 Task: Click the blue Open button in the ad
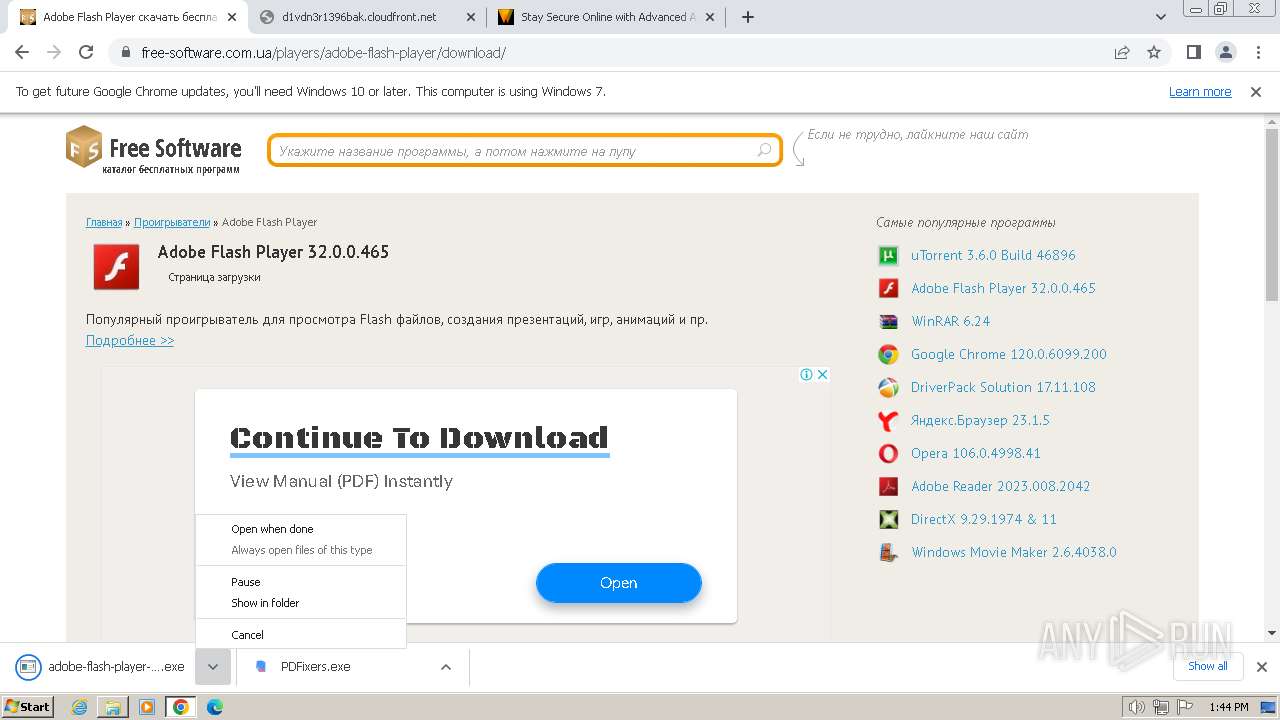[618, 583]
